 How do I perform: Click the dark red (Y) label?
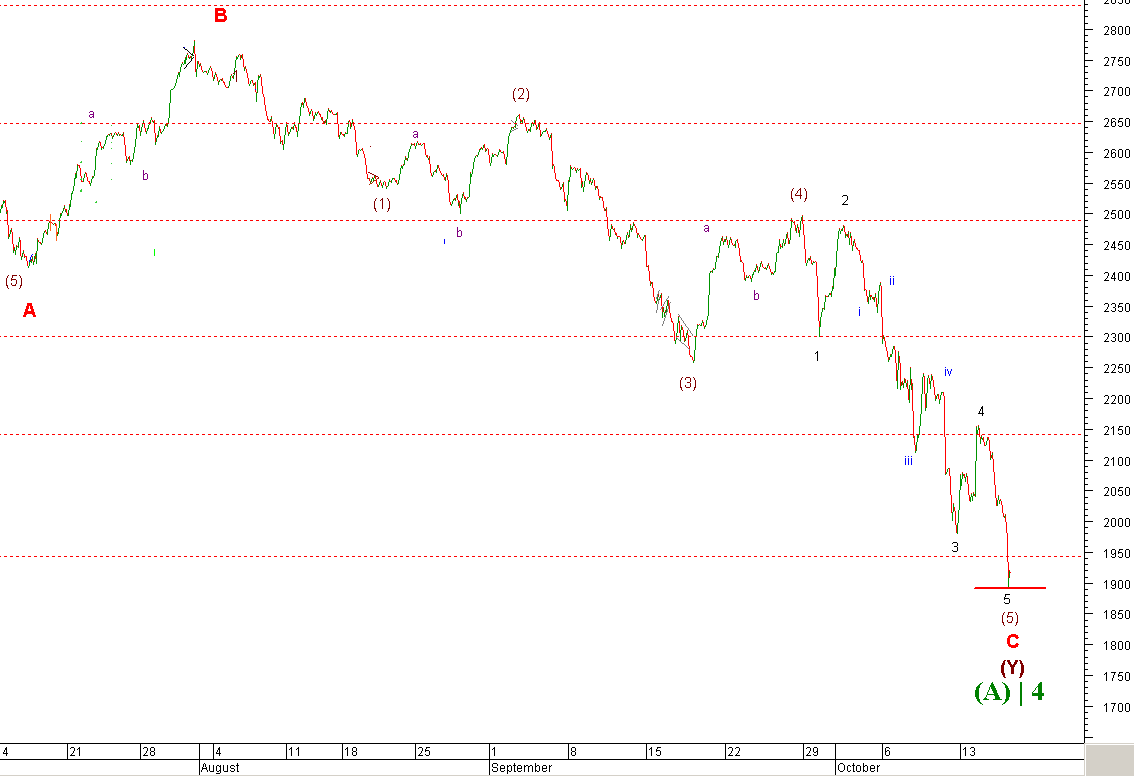pos(1012,667)
